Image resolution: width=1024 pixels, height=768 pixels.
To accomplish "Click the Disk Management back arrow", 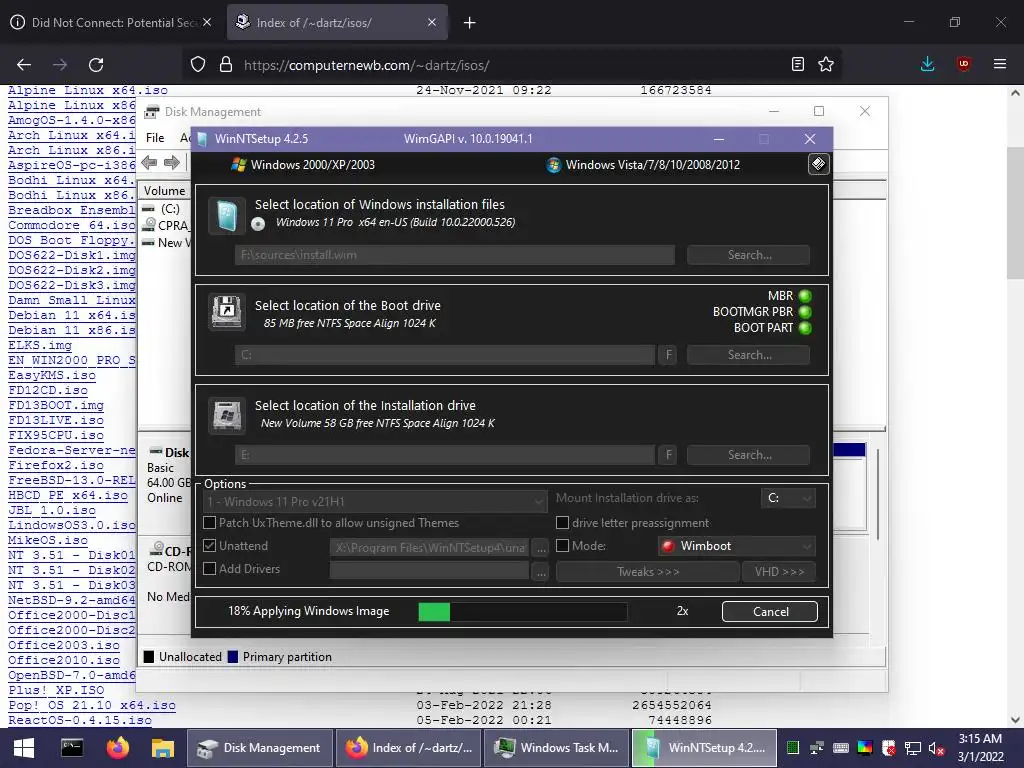I will coord(150,163).
